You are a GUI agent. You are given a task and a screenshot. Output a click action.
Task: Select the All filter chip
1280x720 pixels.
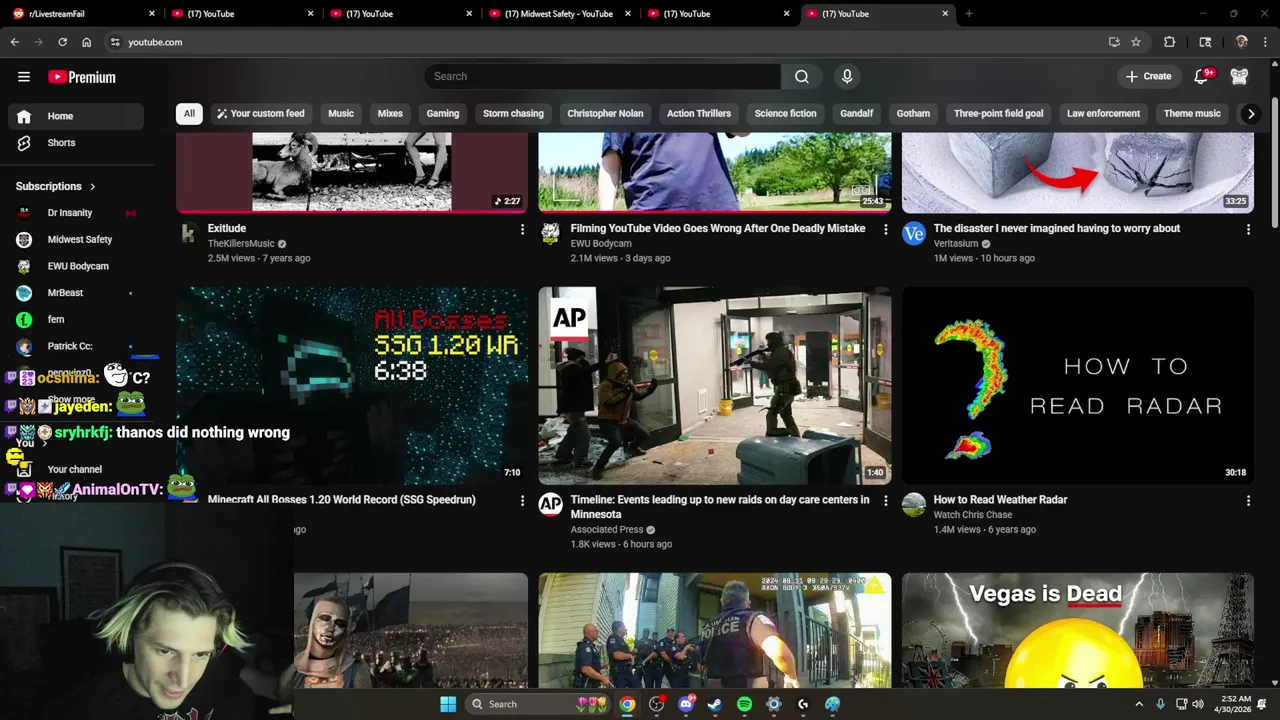click(189, 114)
